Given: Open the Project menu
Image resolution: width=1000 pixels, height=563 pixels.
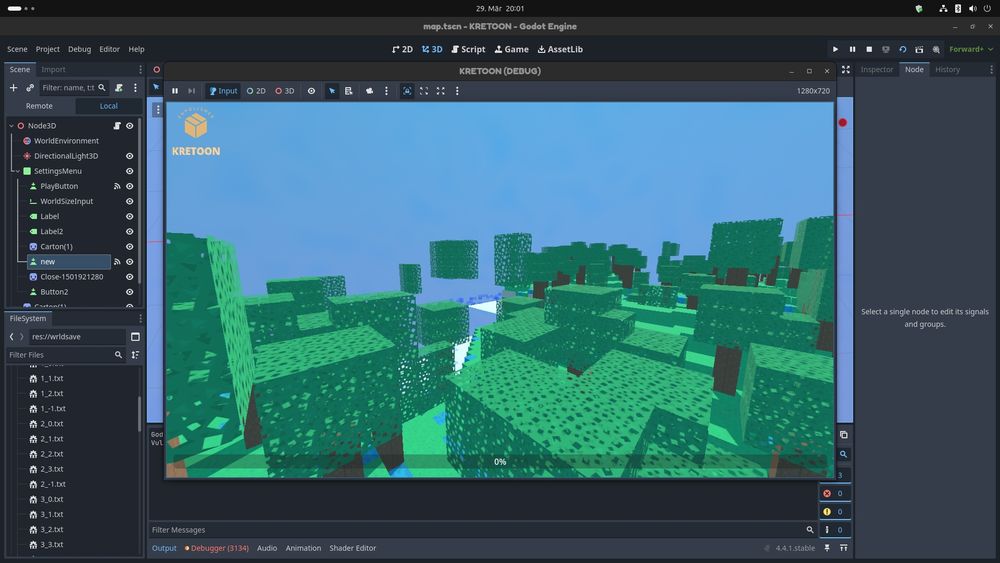Looking at the screenshot, I should (x=47, y=49).
